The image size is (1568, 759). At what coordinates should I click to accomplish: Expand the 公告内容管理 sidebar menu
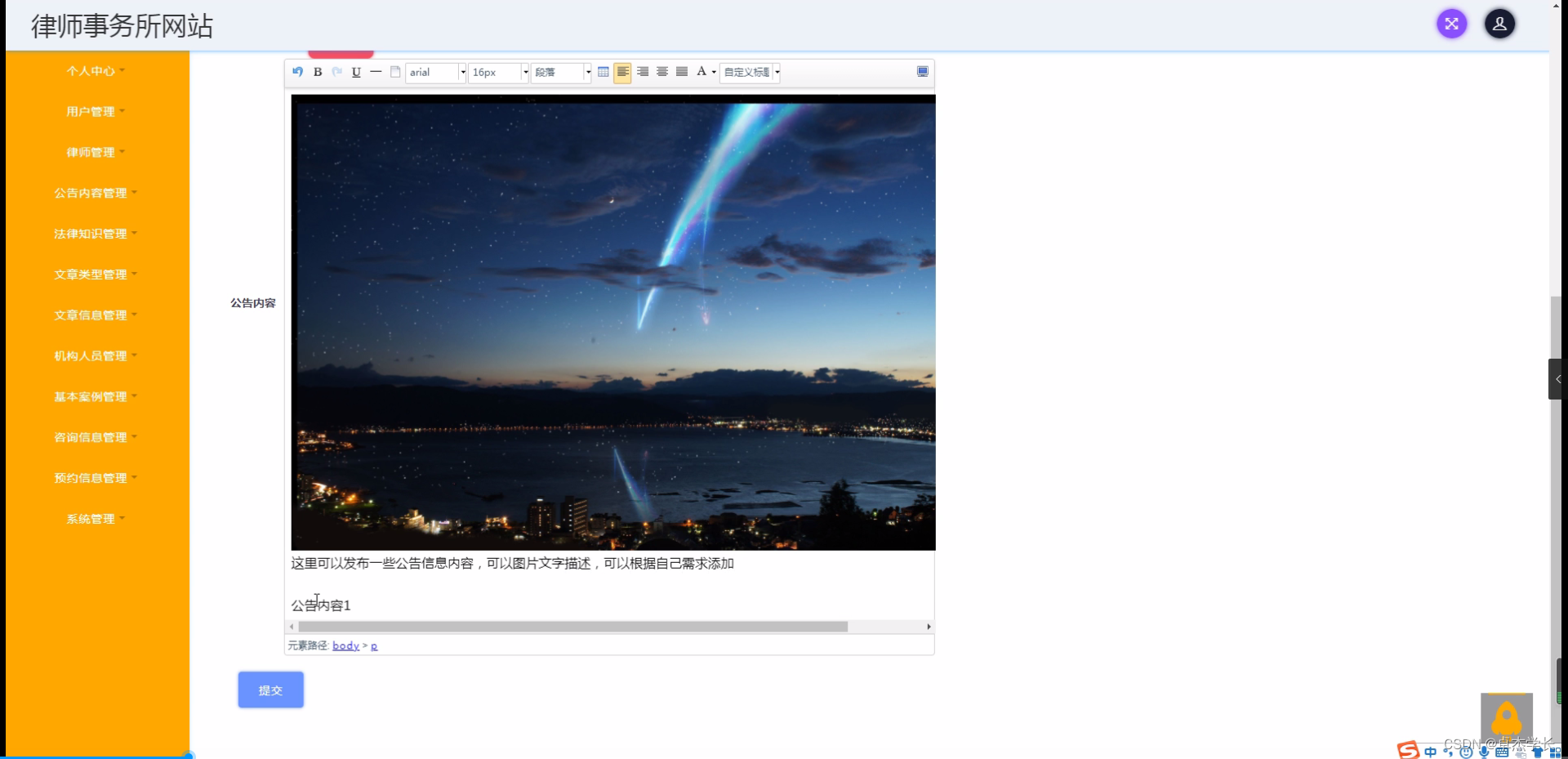coord(96,194)
